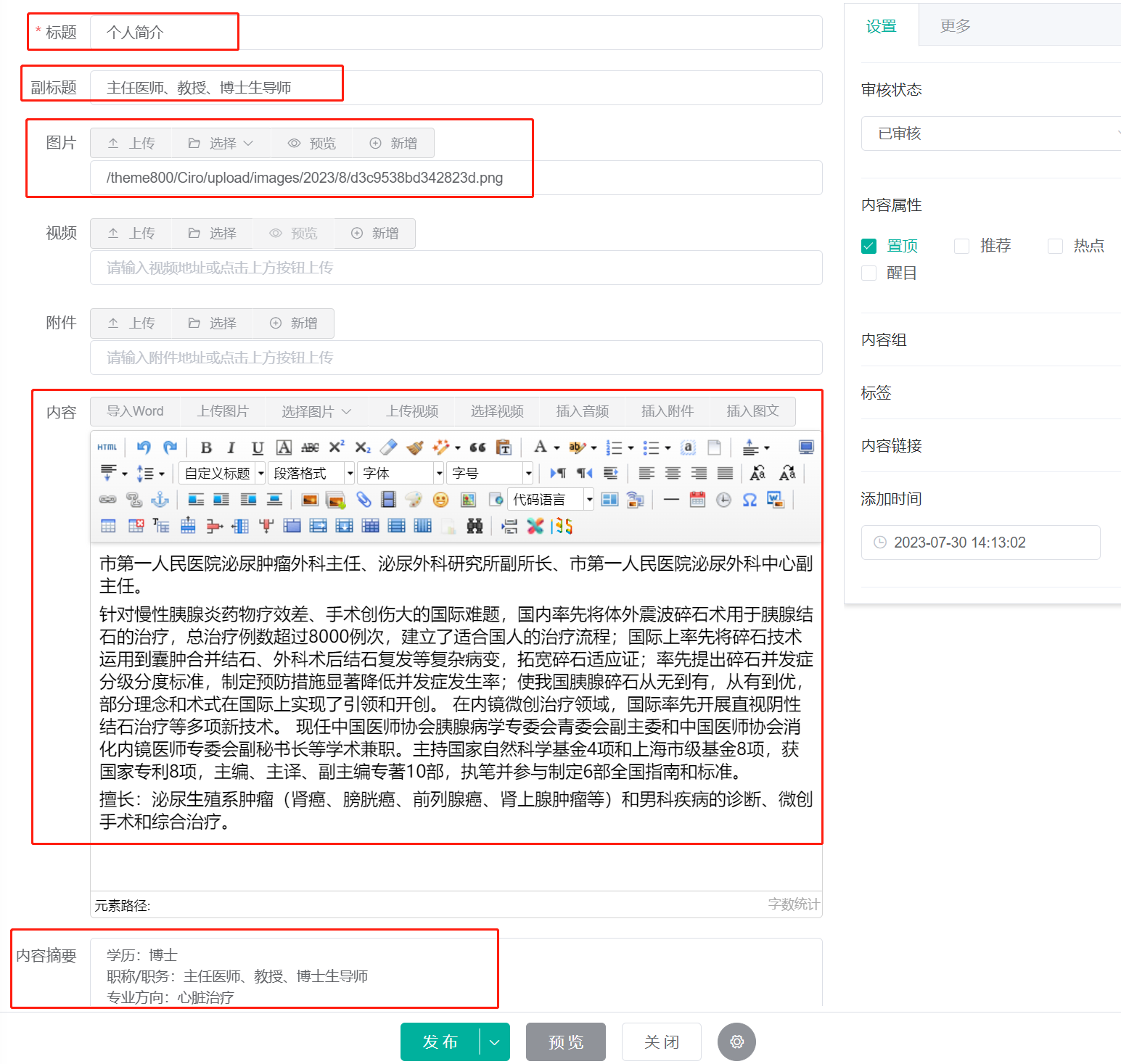Insert a table into the content
This screenshot has height=1064, width=1121.
click(107, 526)
